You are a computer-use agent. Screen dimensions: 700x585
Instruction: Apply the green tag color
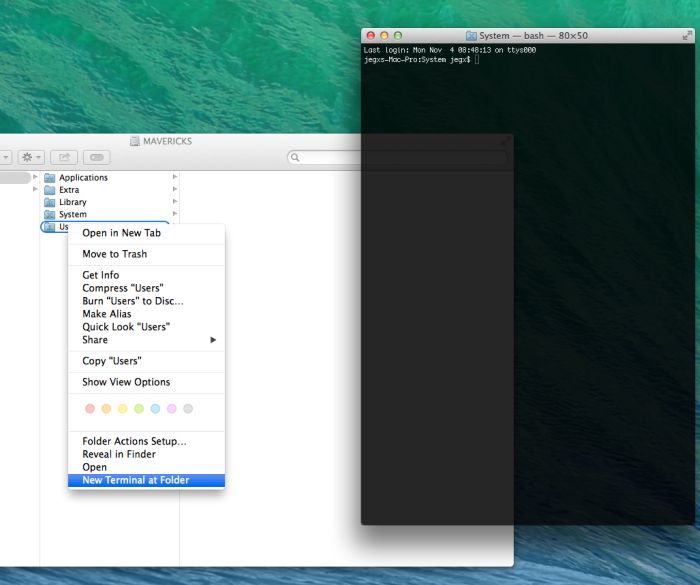click(x=139, y=409)
